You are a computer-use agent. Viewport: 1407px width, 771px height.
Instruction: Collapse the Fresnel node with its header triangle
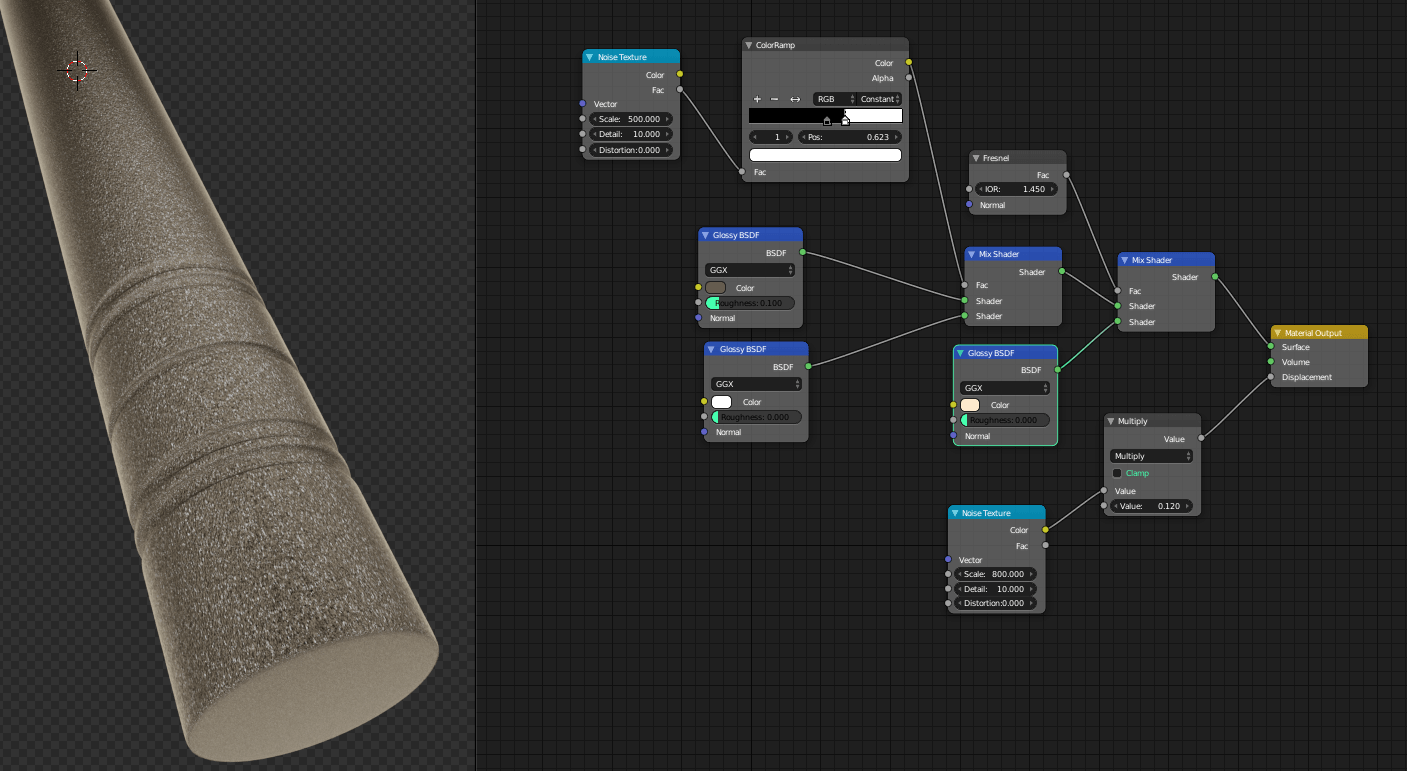tap(975, 157)
